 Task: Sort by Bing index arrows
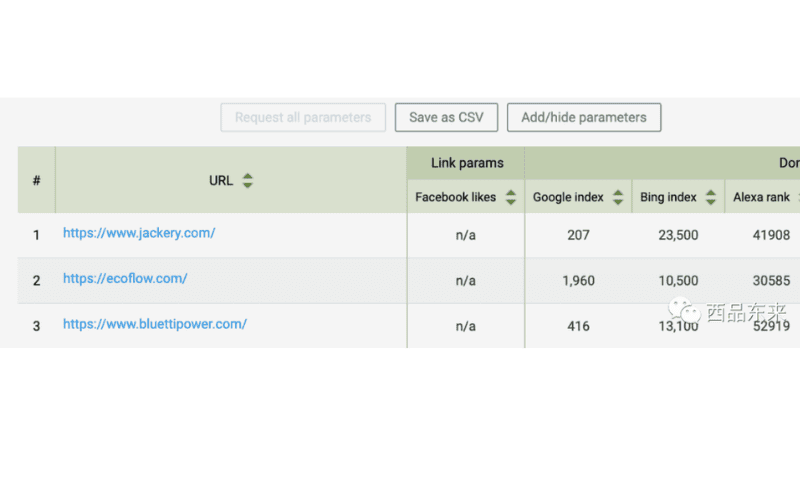[x=711, y=197]
